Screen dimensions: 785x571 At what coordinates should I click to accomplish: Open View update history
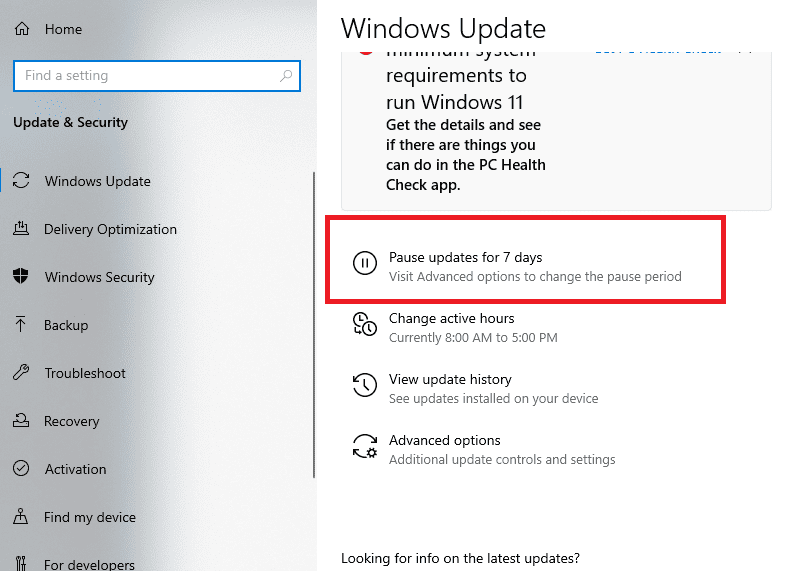pyautogui.click(x=450, y=379)
